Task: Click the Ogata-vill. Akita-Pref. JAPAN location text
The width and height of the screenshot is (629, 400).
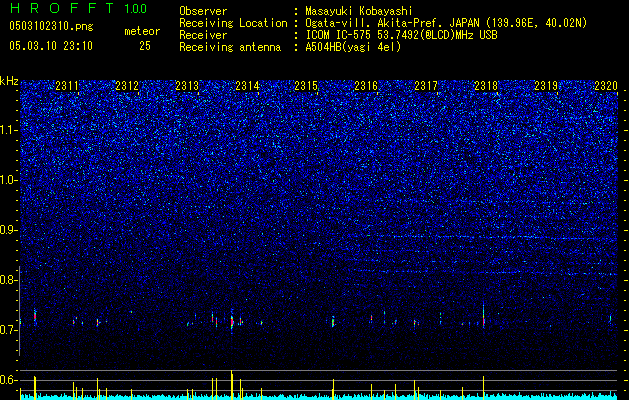Action: 446,23
